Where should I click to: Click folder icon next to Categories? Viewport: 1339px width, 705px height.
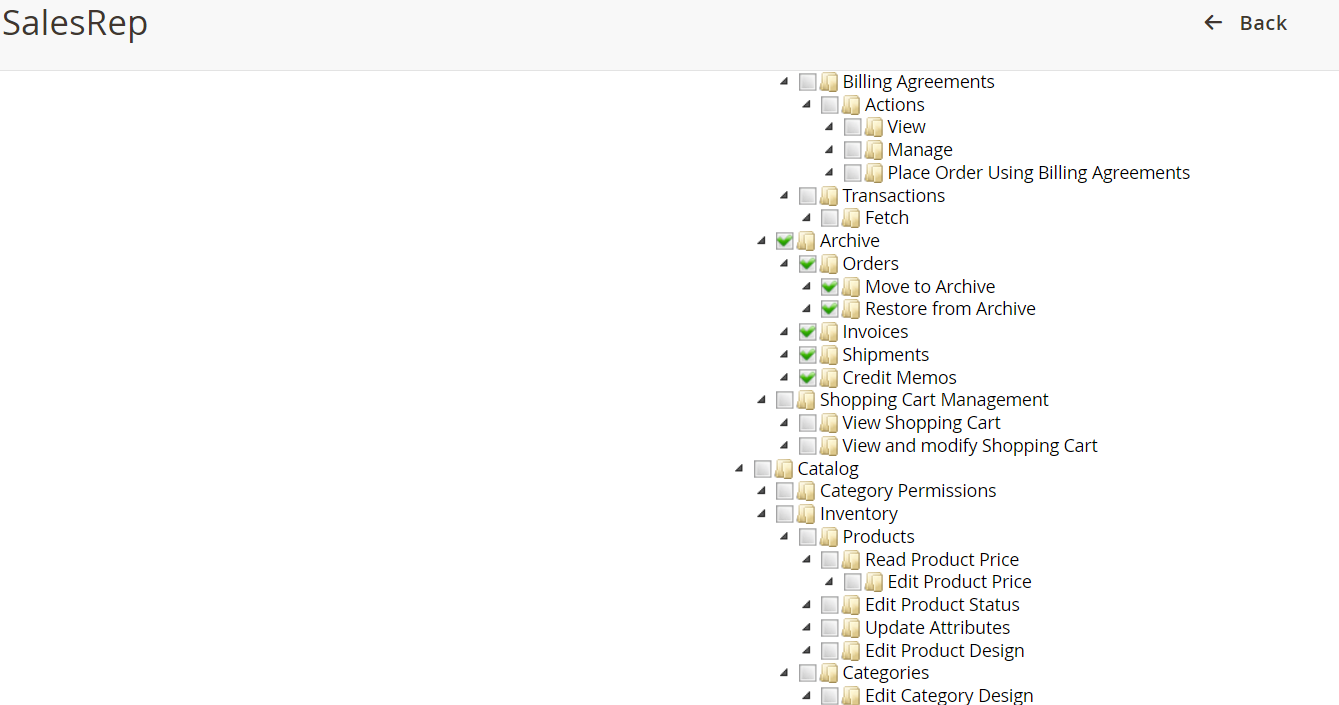[x=829, y=673]
